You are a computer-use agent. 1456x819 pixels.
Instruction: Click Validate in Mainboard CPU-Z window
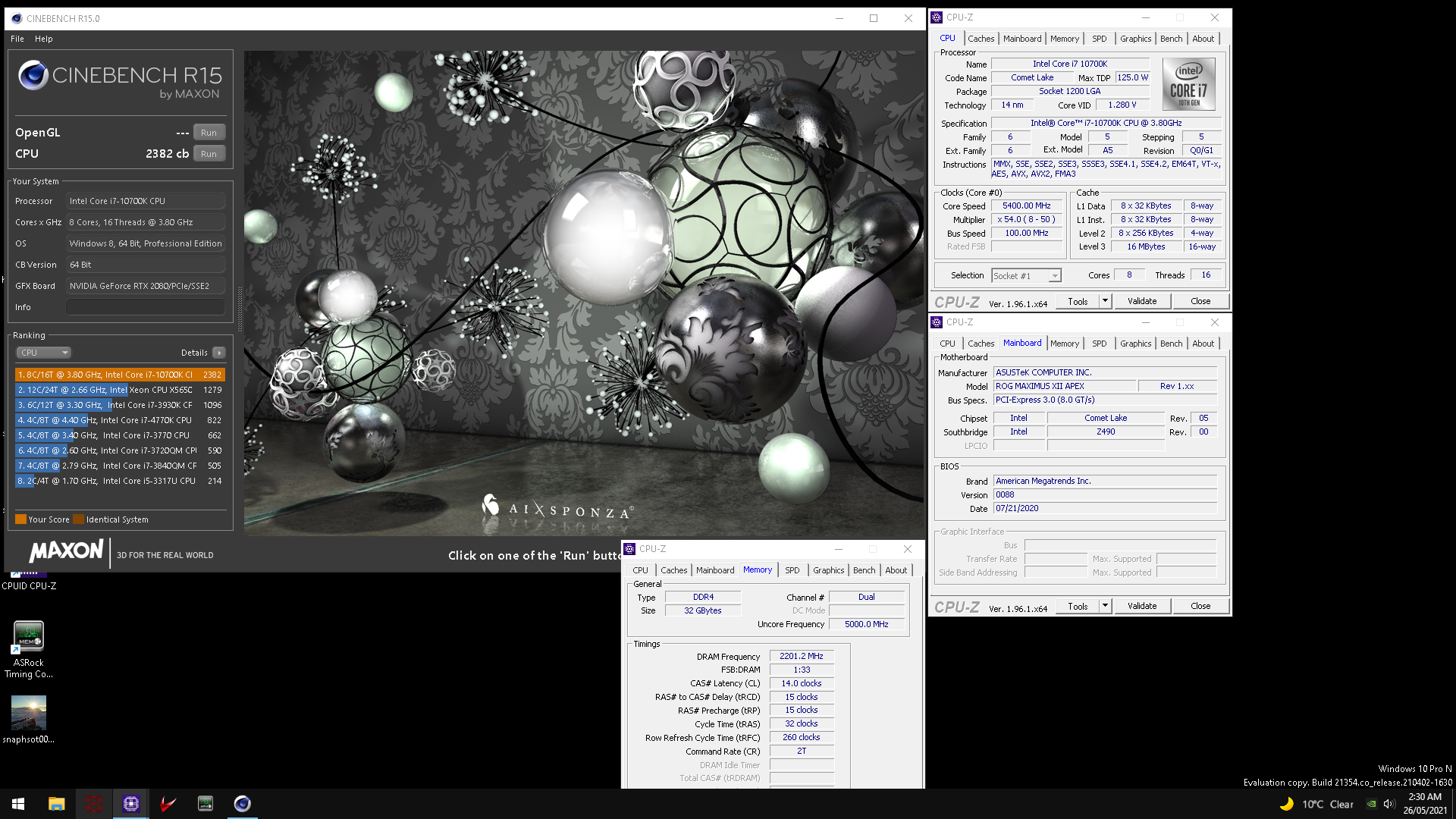[1142, 606]
